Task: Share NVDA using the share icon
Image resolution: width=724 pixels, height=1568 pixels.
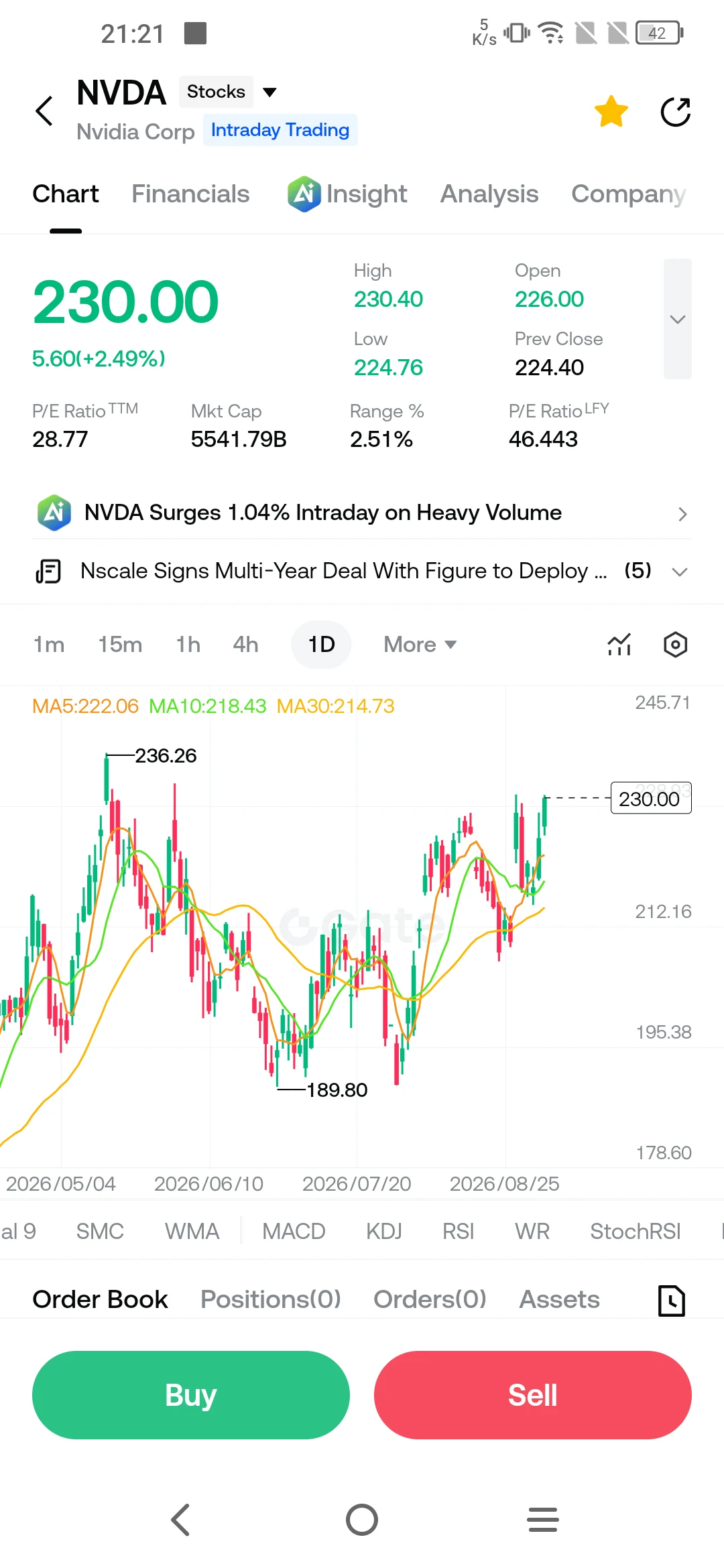Action: [675, 111]
